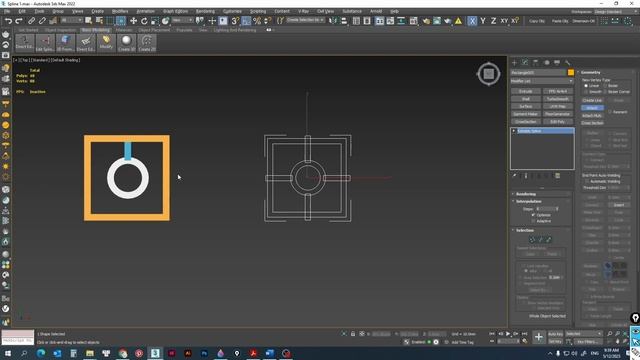Viewport: 640px width, 360px height.
Task: Open the Arnold menu
Action: (376, 11)
